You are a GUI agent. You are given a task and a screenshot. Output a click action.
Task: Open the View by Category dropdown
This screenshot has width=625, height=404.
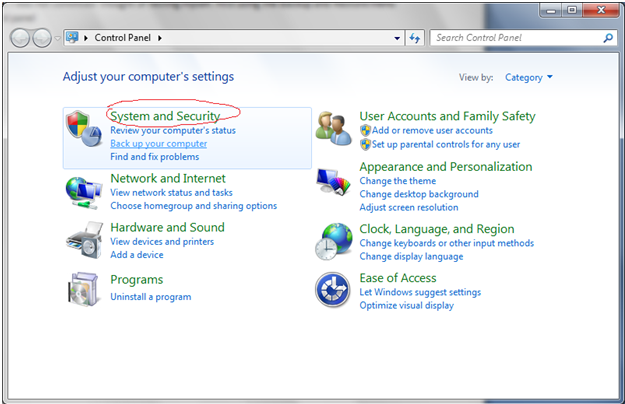click(x=529, y=77)
